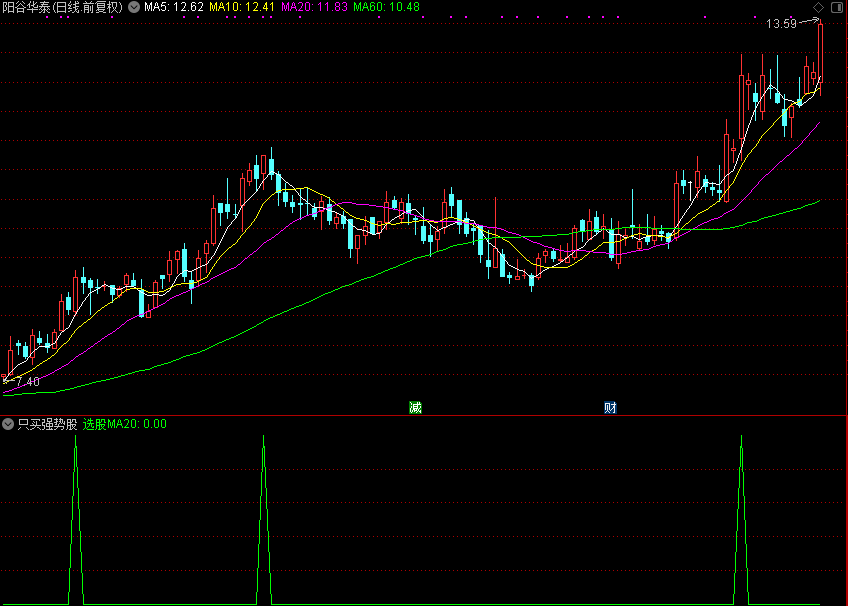Viewport: 848px width, 606px height.
Task: Click the diamond icon at top right
Action: [818, 7]
